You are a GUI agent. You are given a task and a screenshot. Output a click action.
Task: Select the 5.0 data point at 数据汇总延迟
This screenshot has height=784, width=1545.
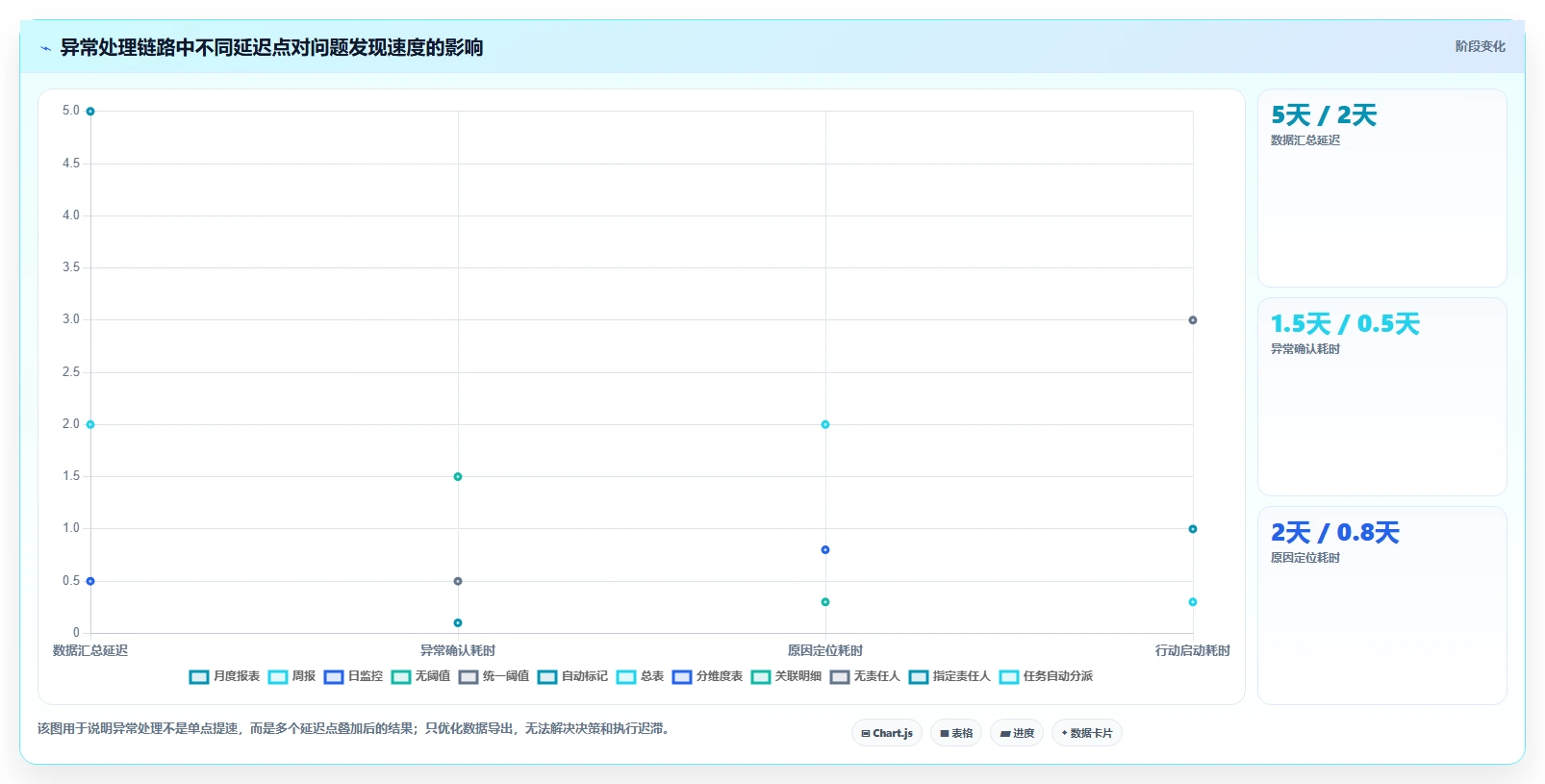[x=90, y=112]
